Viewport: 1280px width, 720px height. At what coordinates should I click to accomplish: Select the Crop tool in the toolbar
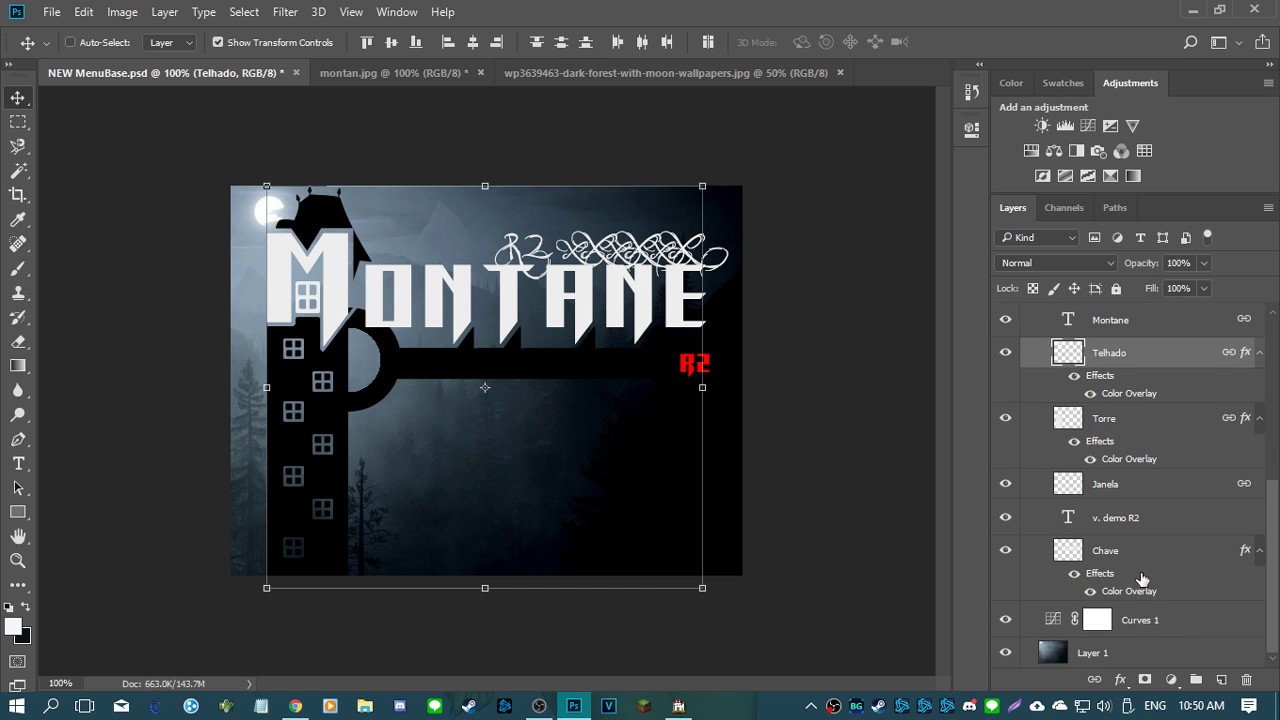coord(18,195)
